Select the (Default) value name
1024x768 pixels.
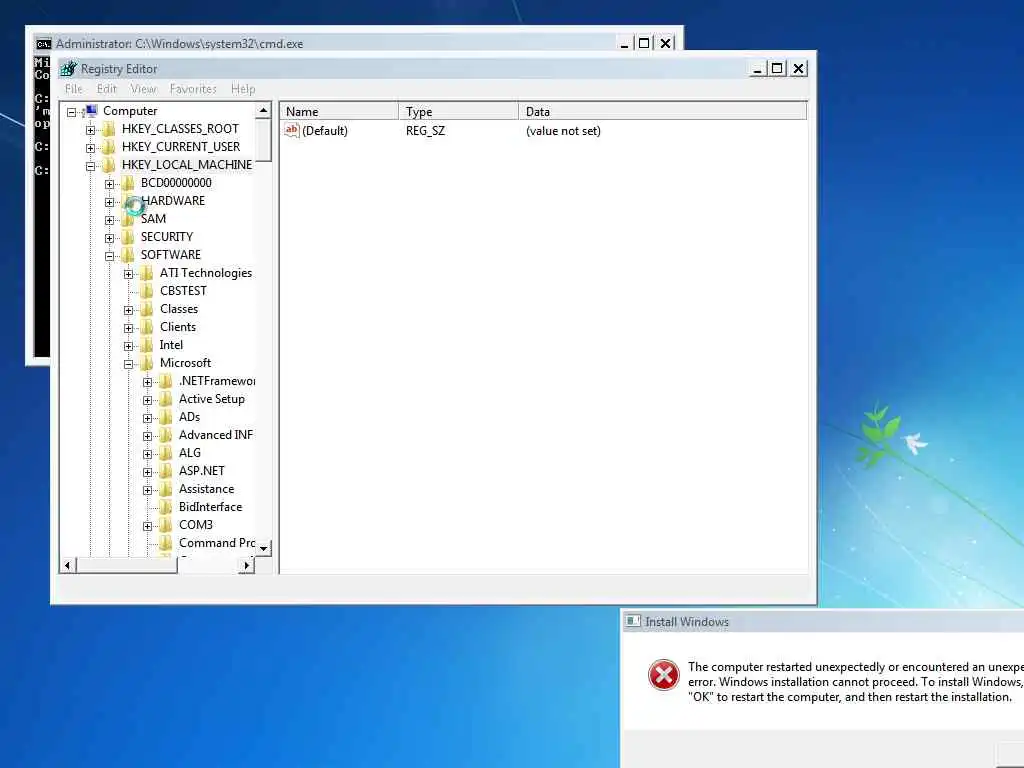click(x=325, y=131)
